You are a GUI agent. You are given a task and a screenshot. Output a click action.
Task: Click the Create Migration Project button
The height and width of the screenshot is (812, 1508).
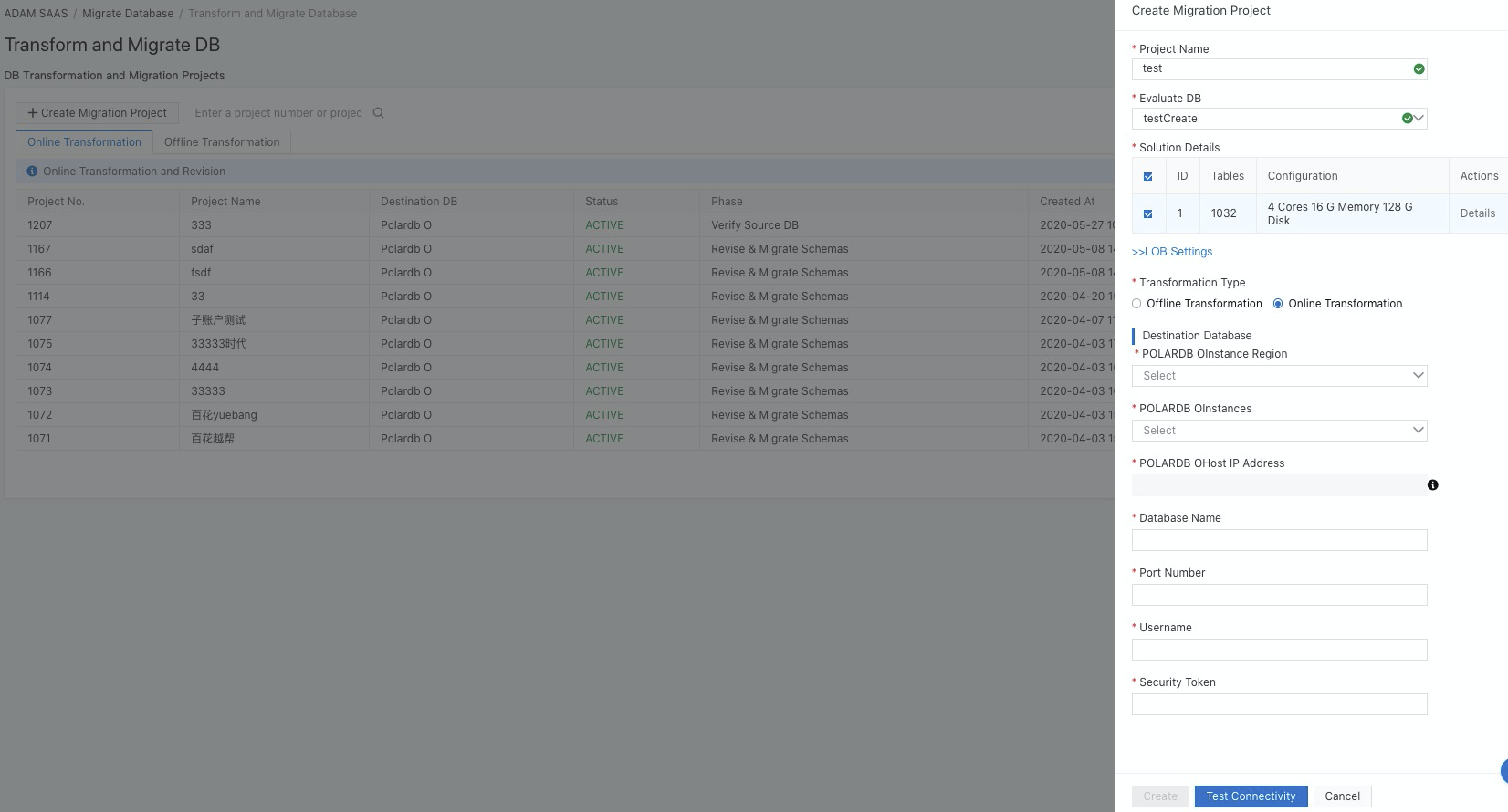tap(97, 113)
